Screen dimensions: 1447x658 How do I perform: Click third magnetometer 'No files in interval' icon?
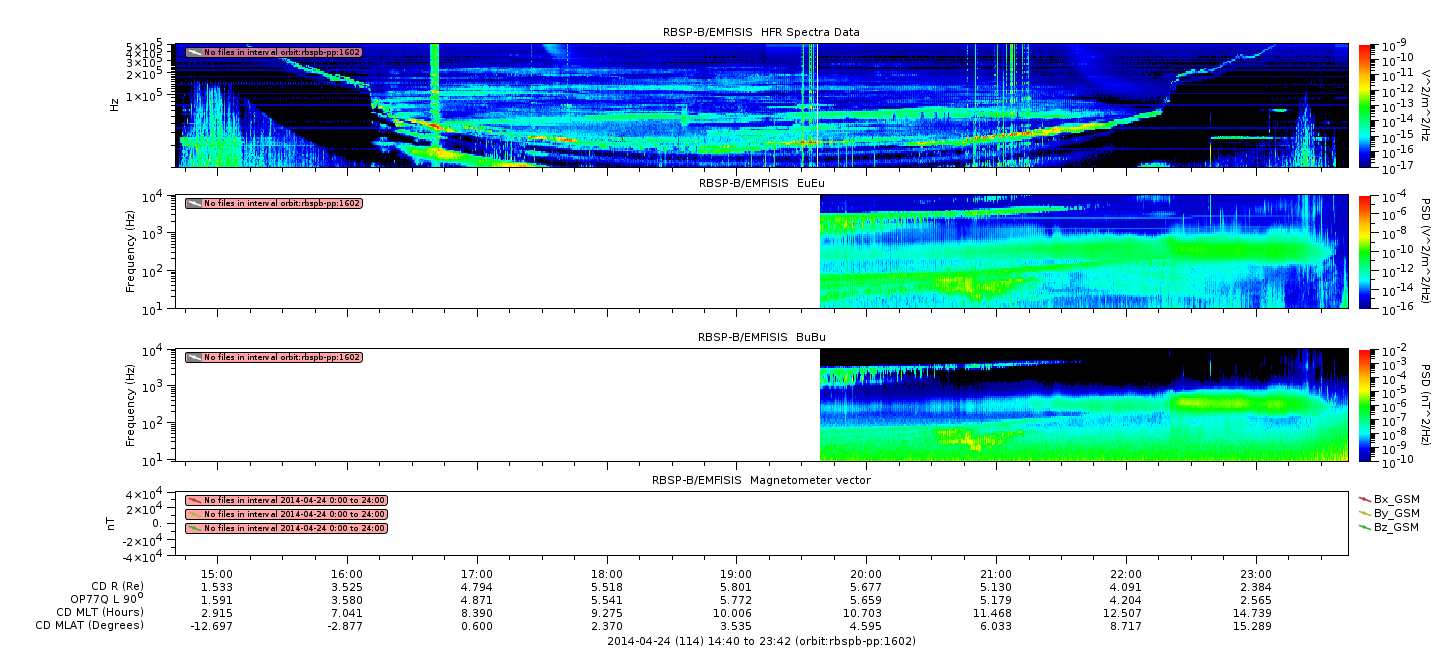coord(194,528)
